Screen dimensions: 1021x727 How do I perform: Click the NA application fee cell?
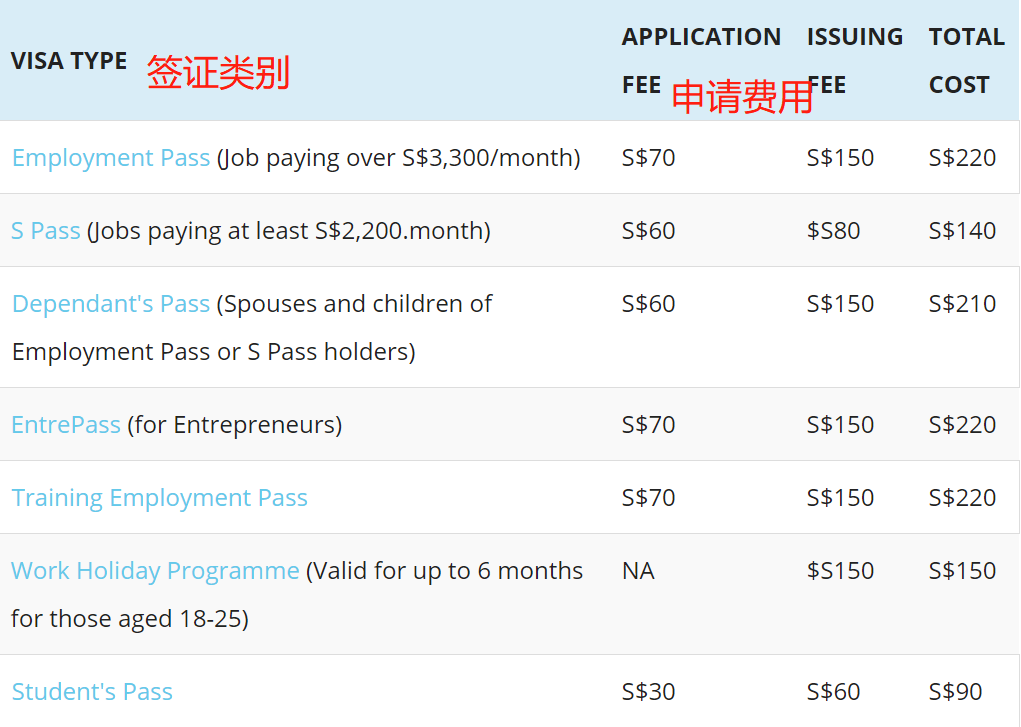click(638, 571)
